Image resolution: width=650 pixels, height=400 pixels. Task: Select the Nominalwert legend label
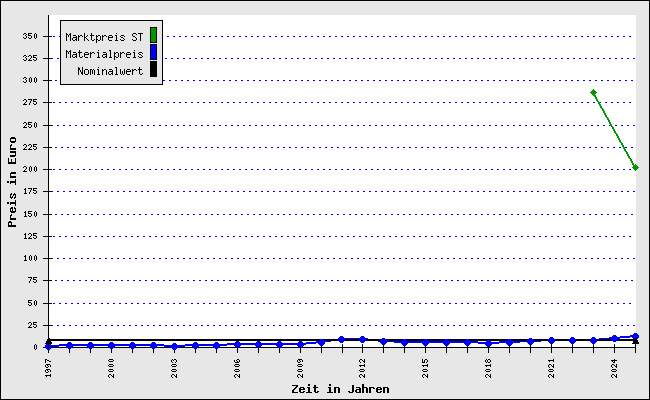pos(110,71)
